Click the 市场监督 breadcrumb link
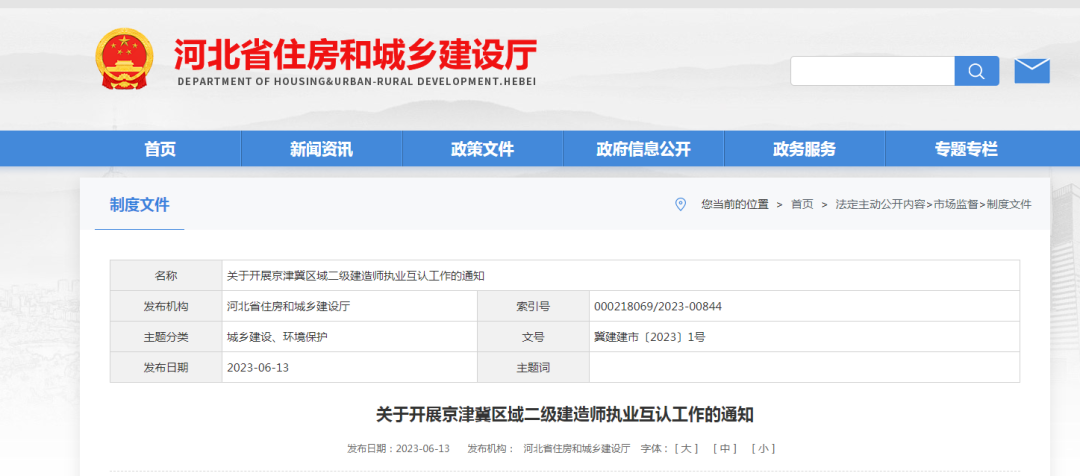Screen dimensions: 1080x476 pos(956,205)
